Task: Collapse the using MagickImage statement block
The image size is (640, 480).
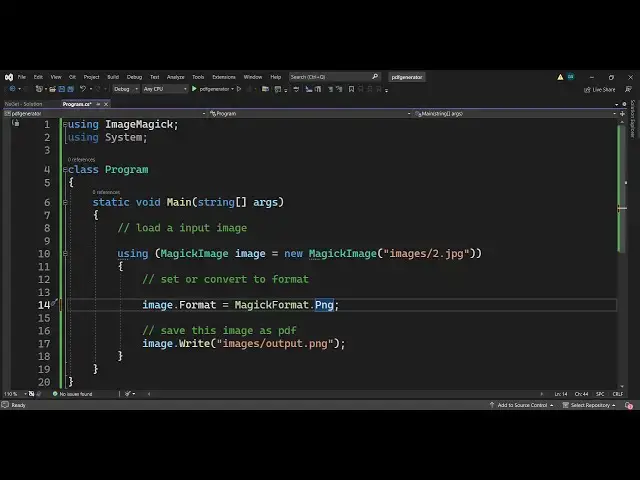Action: 65,253
